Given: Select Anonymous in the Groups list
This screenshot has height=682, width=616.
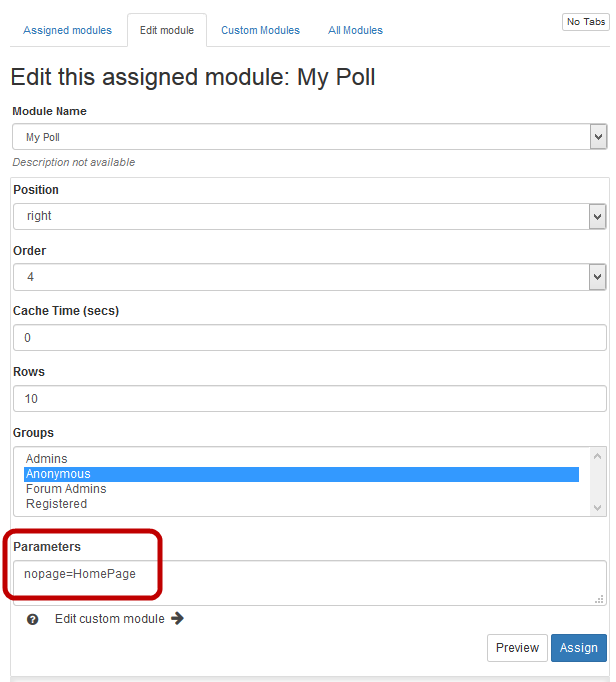Looking at the screenshot, I should (x=58, y=474).
